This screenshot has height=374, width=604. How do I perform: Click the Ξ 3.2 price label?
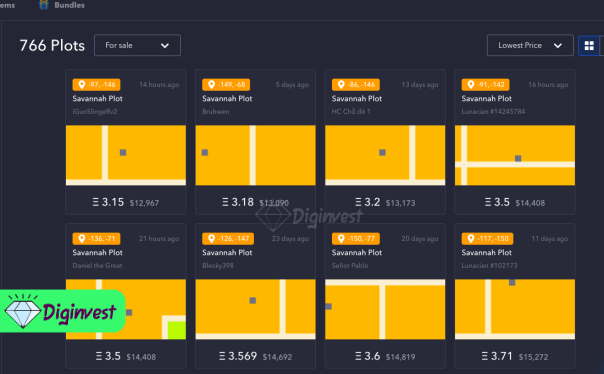coord(368,202)
